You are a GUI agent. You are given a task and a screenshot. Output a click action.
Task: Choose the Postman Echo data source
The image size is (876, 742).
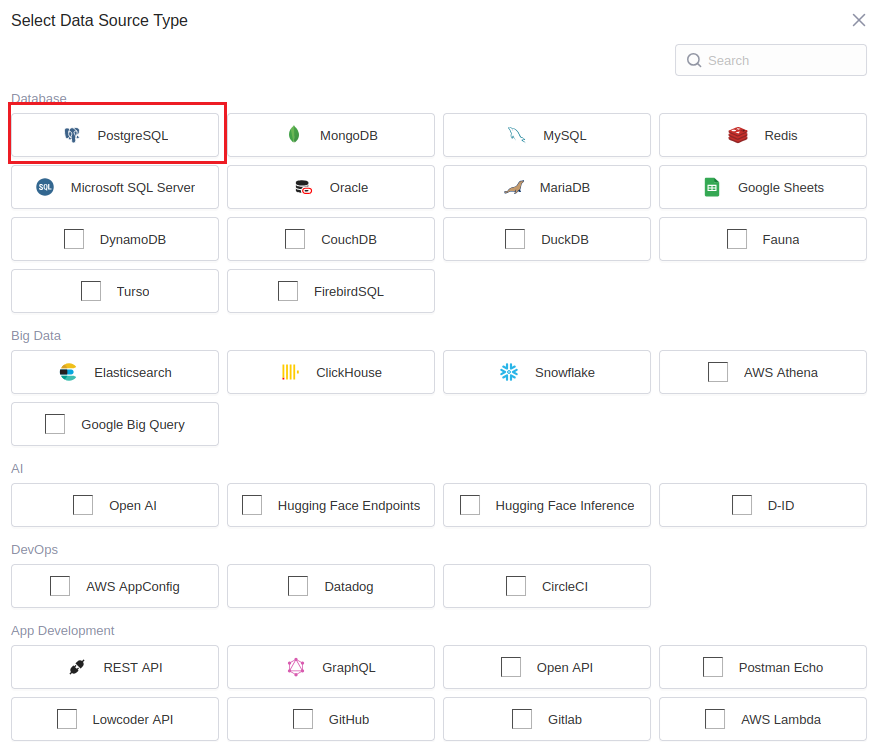tap(763, 667)
